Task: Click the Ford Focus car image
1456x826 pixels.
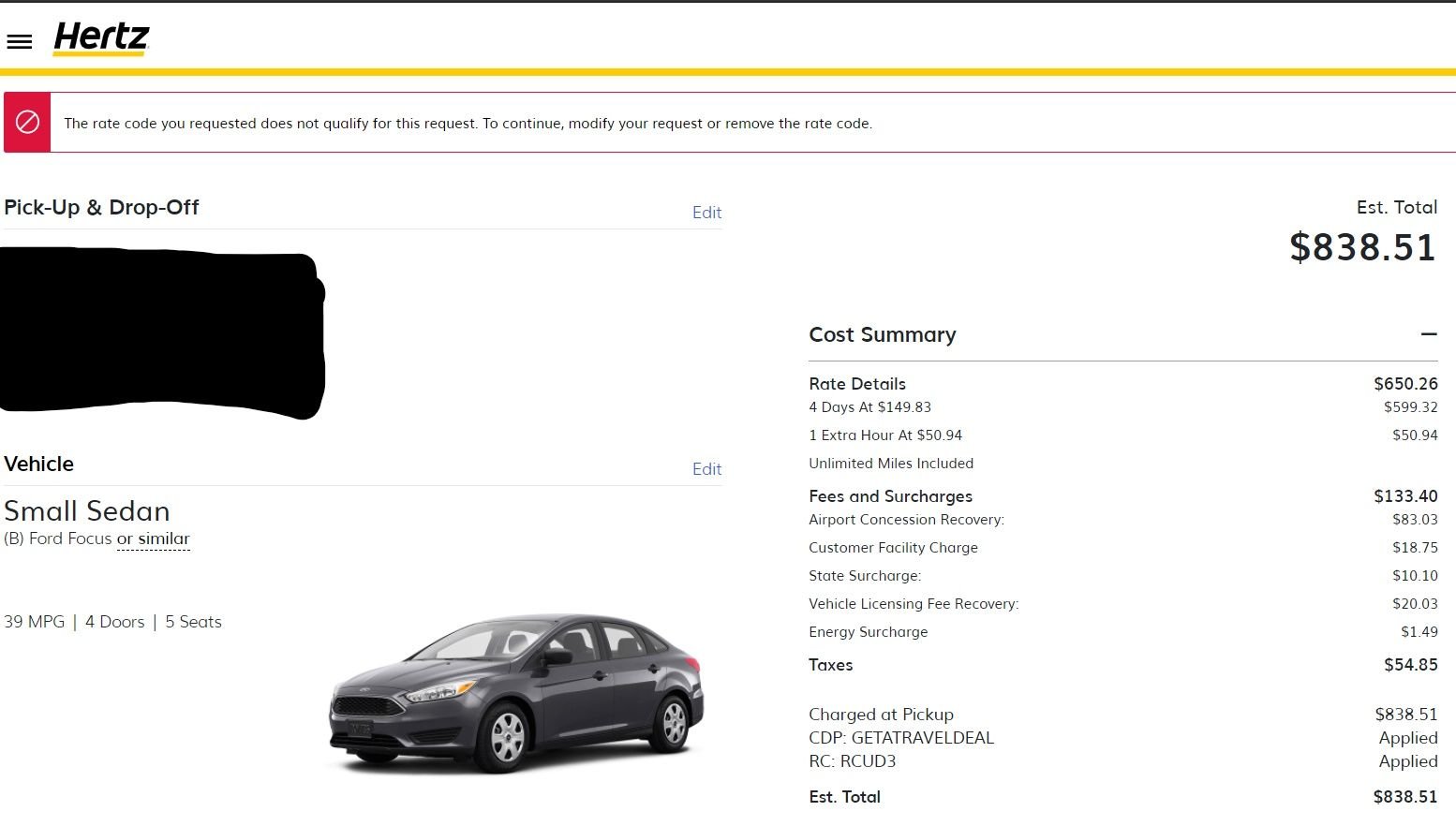Action: pos(516,692)
